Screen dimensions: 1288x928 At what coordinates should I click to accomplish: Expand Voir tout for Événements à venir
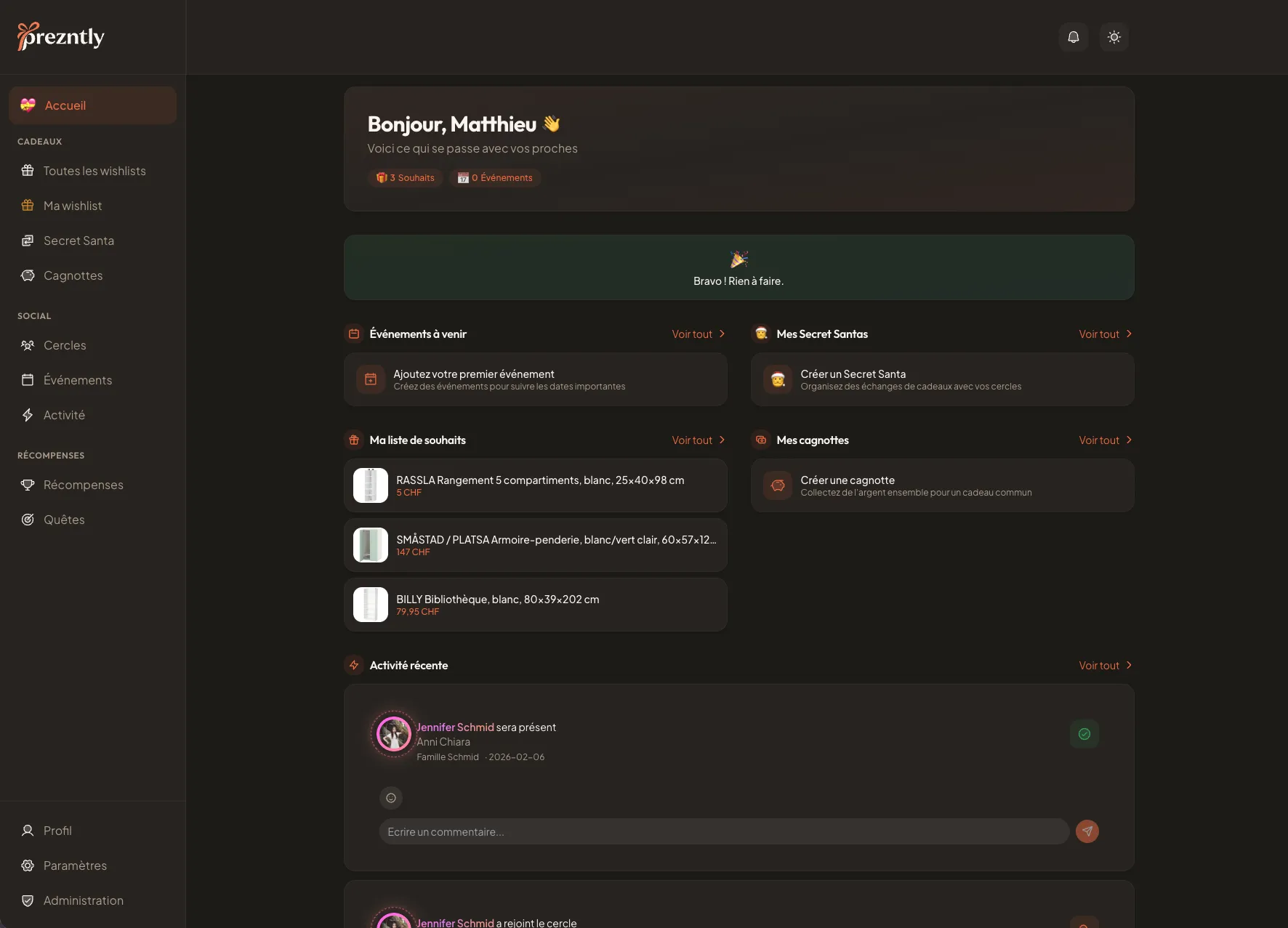tap(697, 334)
